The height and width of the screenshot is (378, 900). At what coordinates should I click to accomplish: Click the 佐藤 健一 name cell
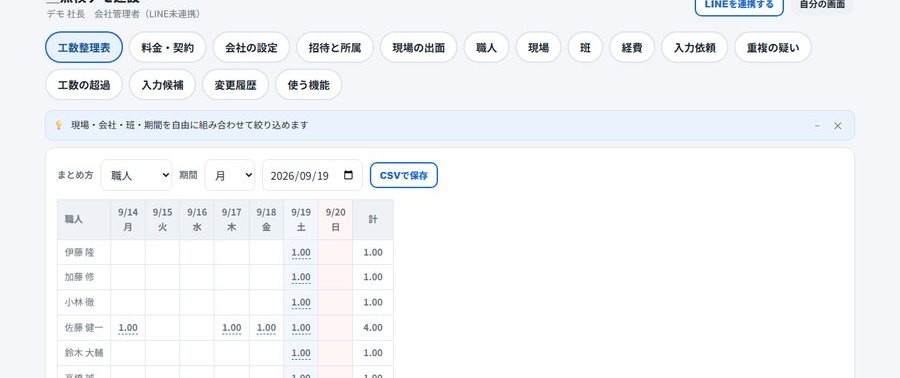[84, 328]
